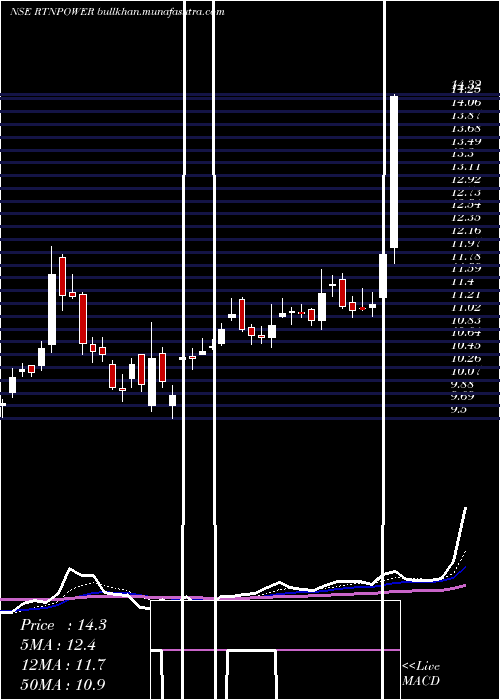
Task: Click the NSE RTNPOWER chart title text
Action: 117,12
